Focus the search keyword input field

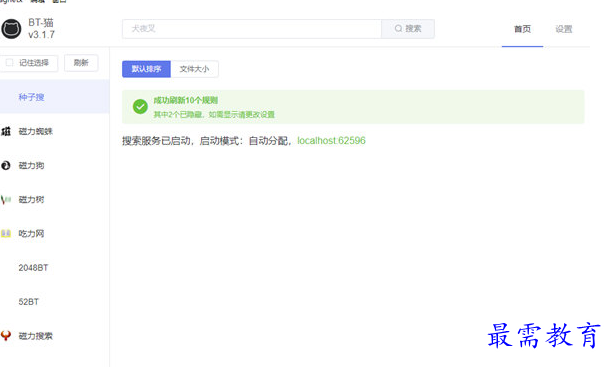point(252,29)
